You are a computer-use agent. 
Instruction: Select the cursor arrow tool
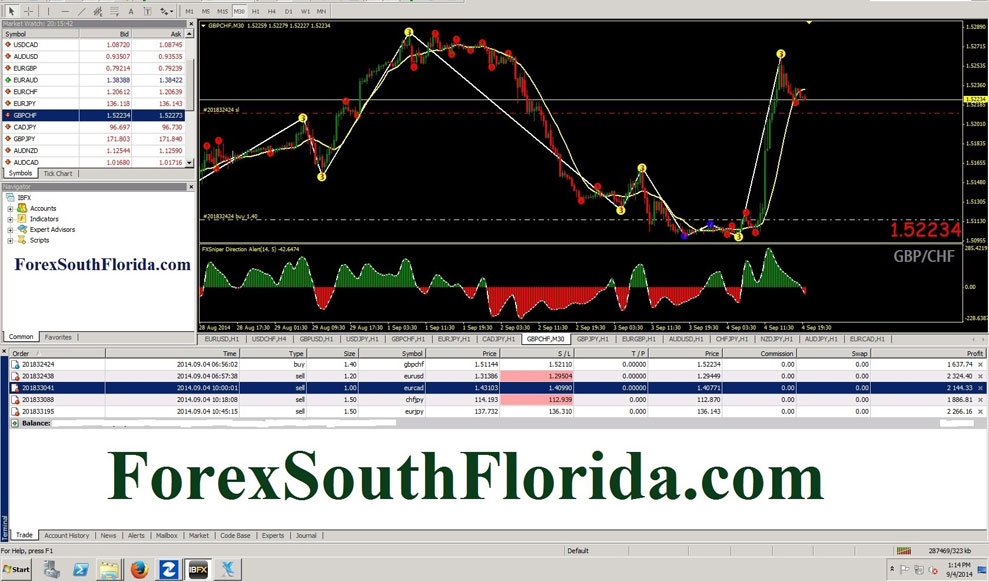(x=10, y=11)
